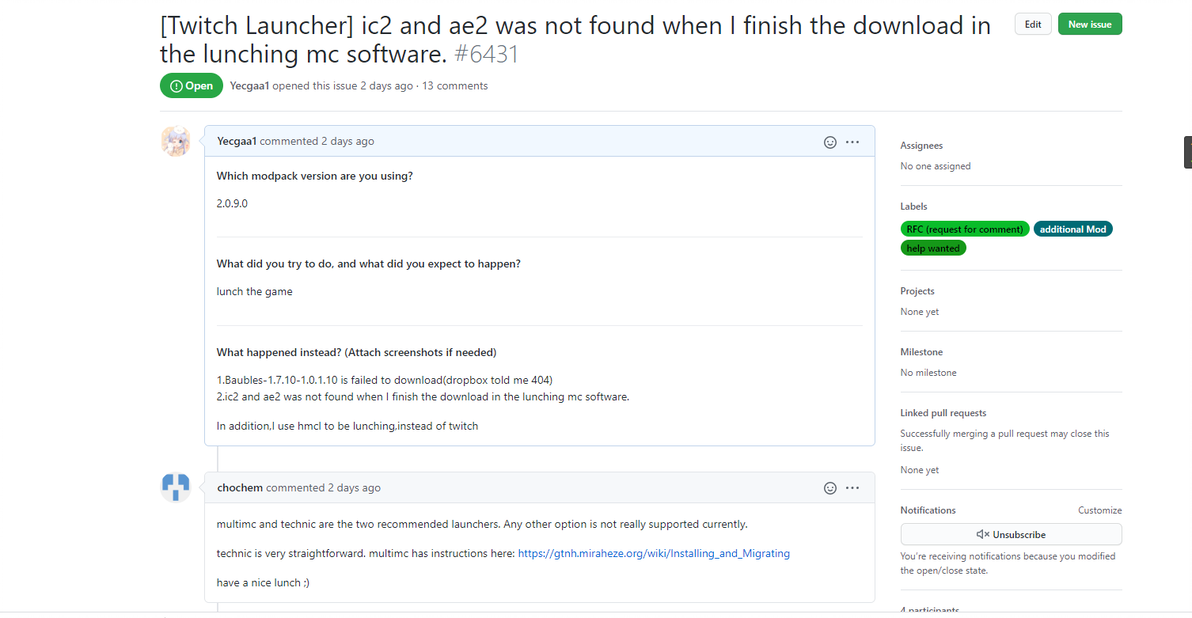Click the Edit issue title button

pos(1033,24)
